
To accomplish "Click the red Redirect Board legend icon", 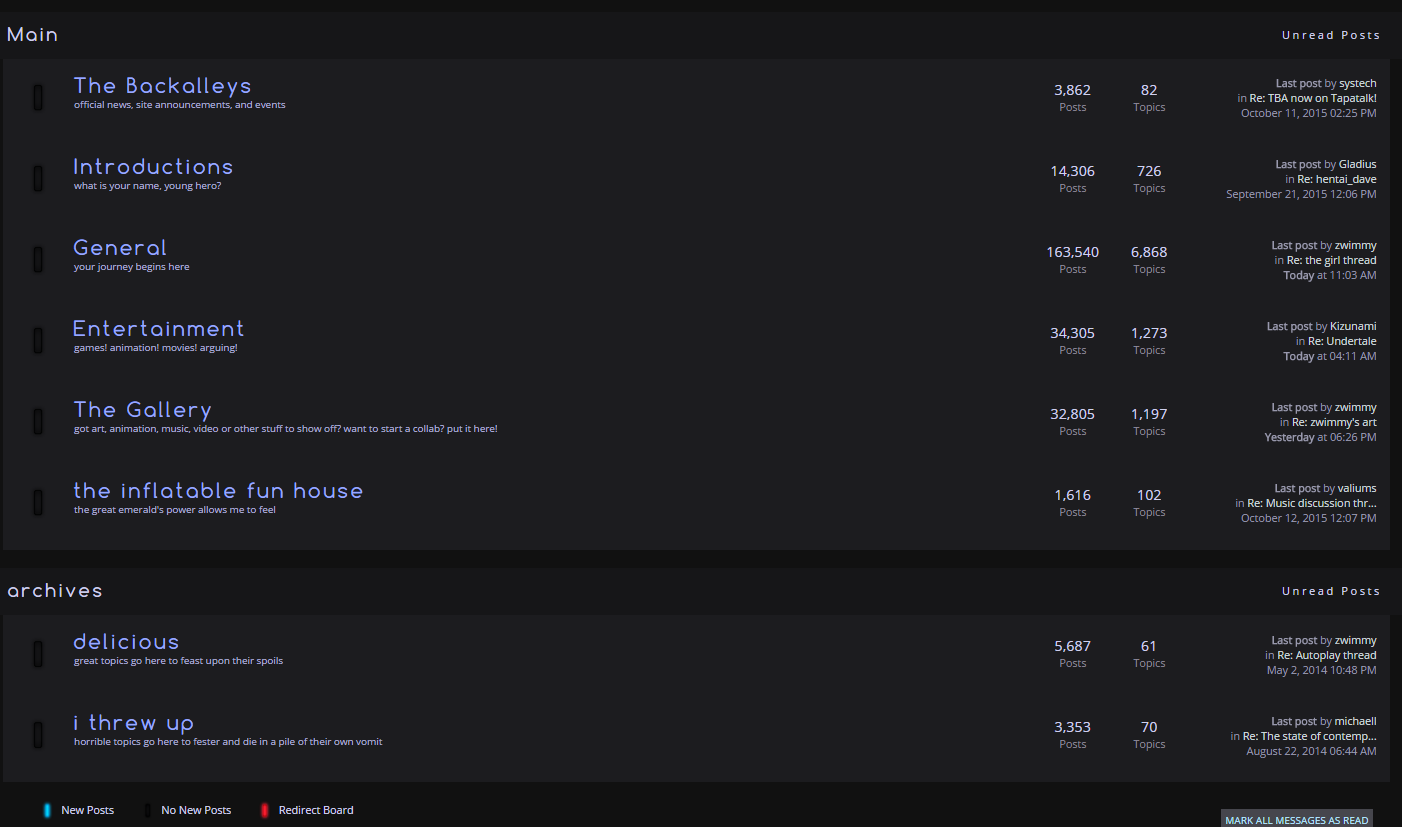I will tap(265, 810).
